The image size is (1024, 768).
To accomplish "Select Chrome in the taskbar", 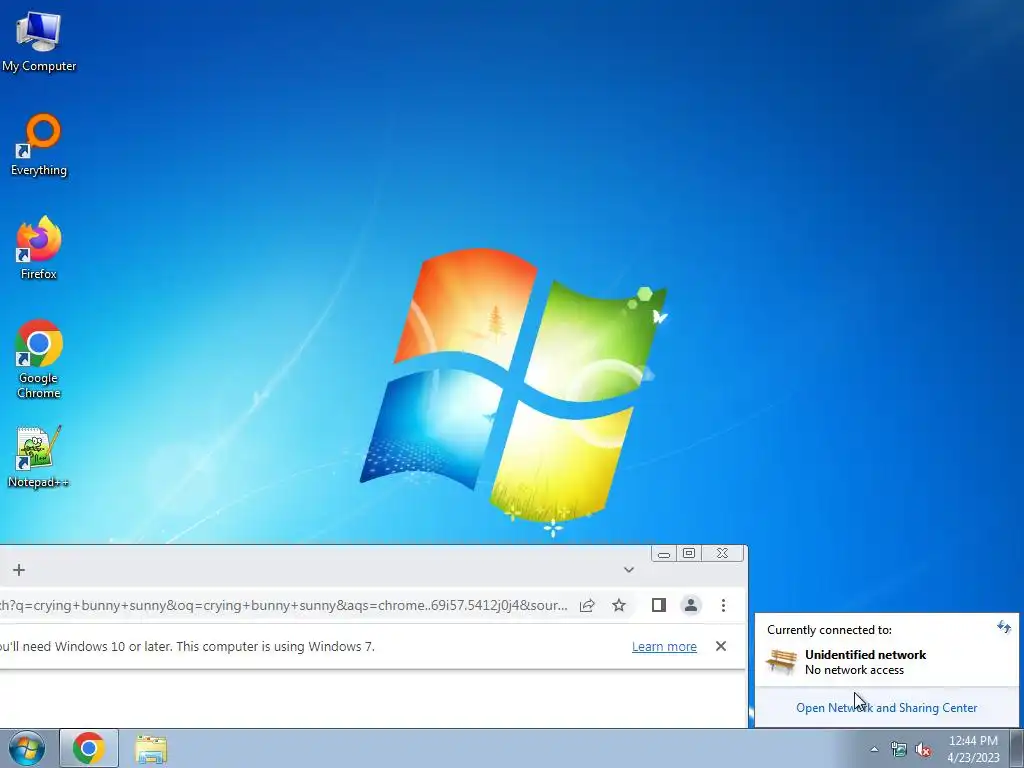I will [89, 748].
